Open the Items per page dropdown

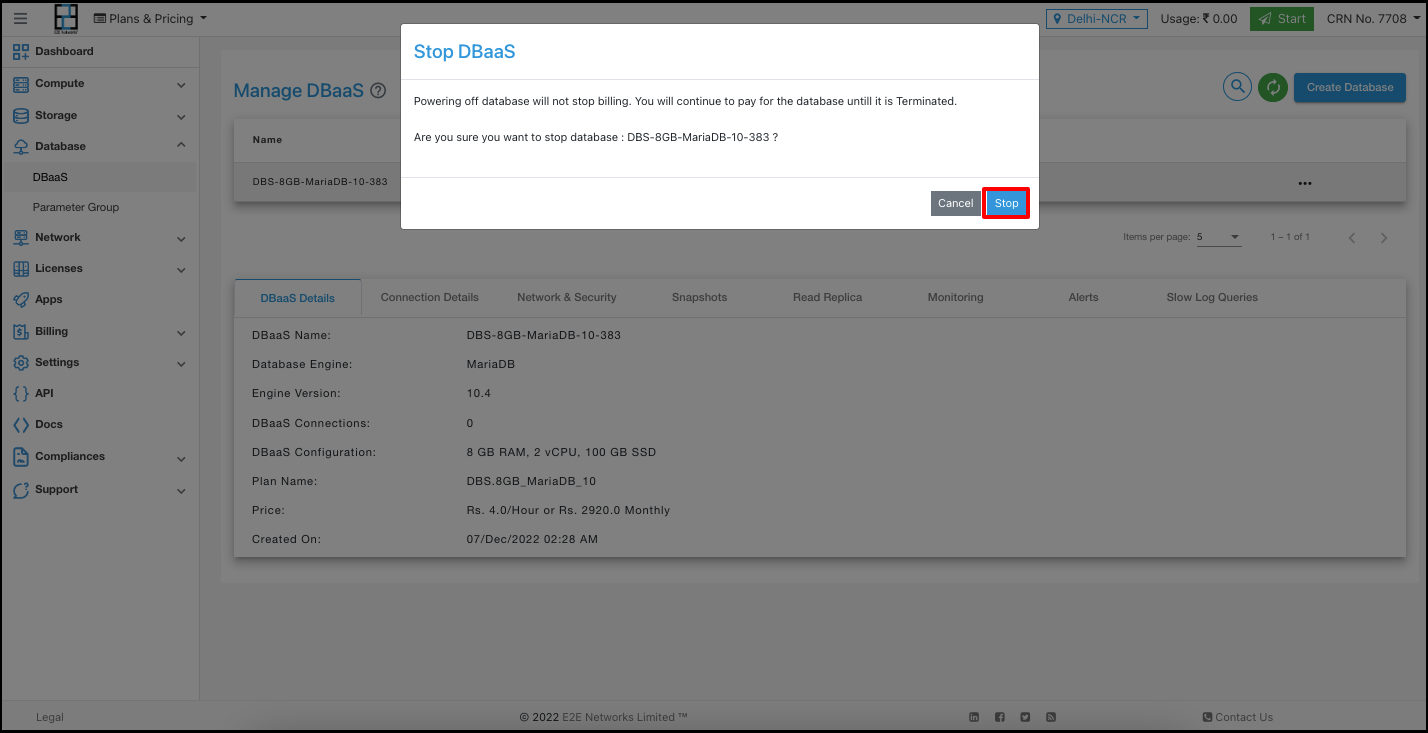1218,237
